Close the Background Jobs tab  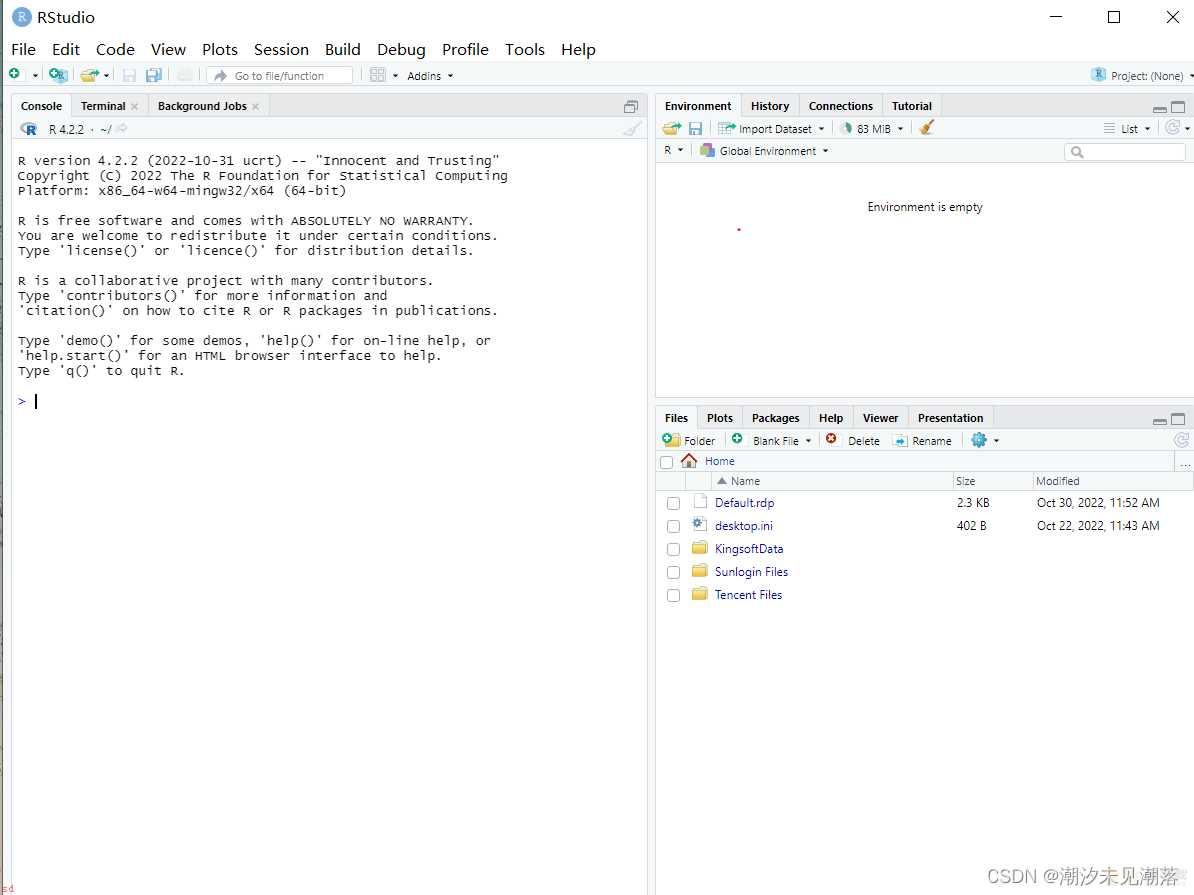(256, 107)
